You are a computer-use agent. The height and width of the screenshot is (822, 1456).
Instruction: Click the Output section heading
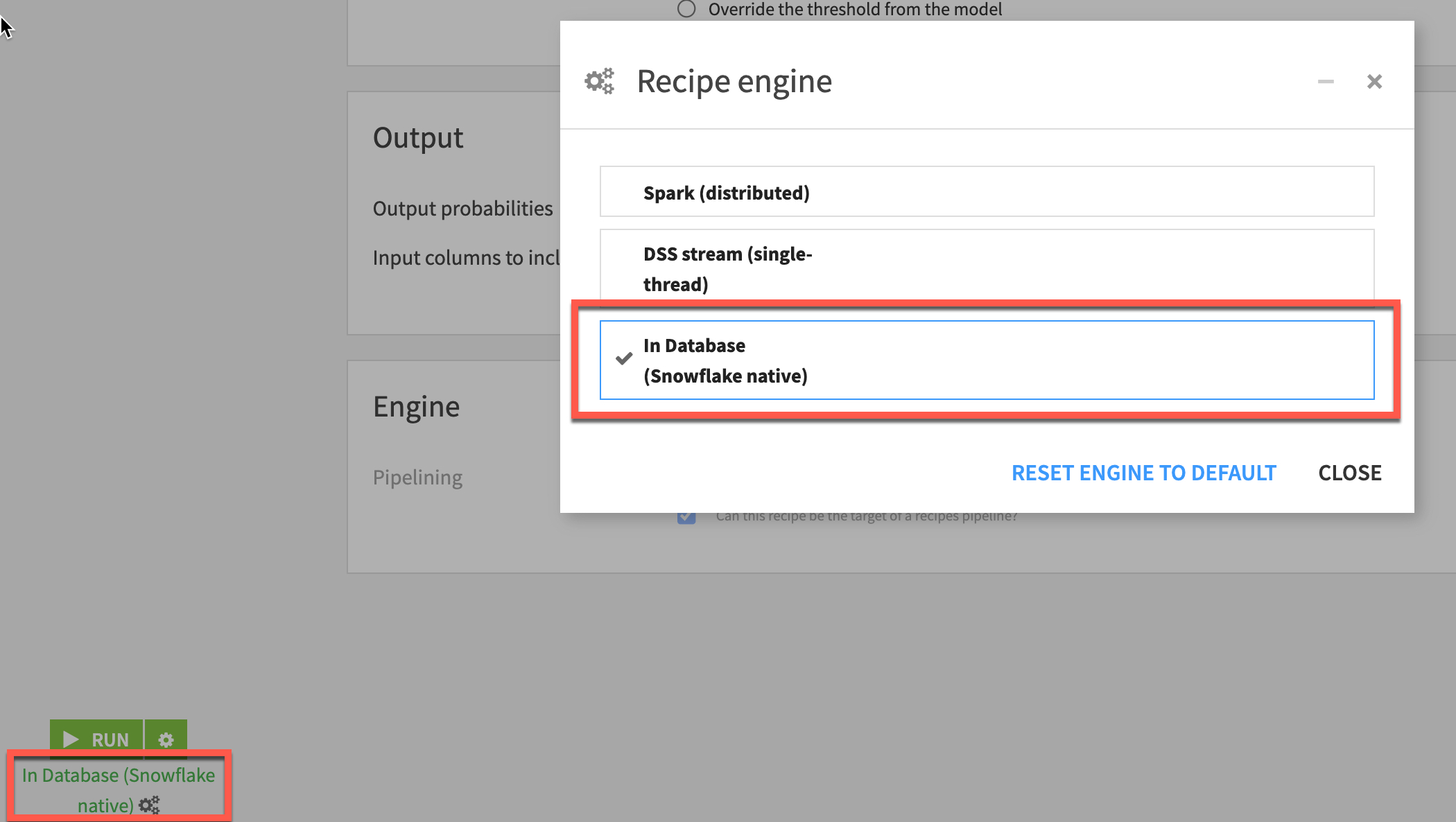pyautogui.click(x=417, y=138)
